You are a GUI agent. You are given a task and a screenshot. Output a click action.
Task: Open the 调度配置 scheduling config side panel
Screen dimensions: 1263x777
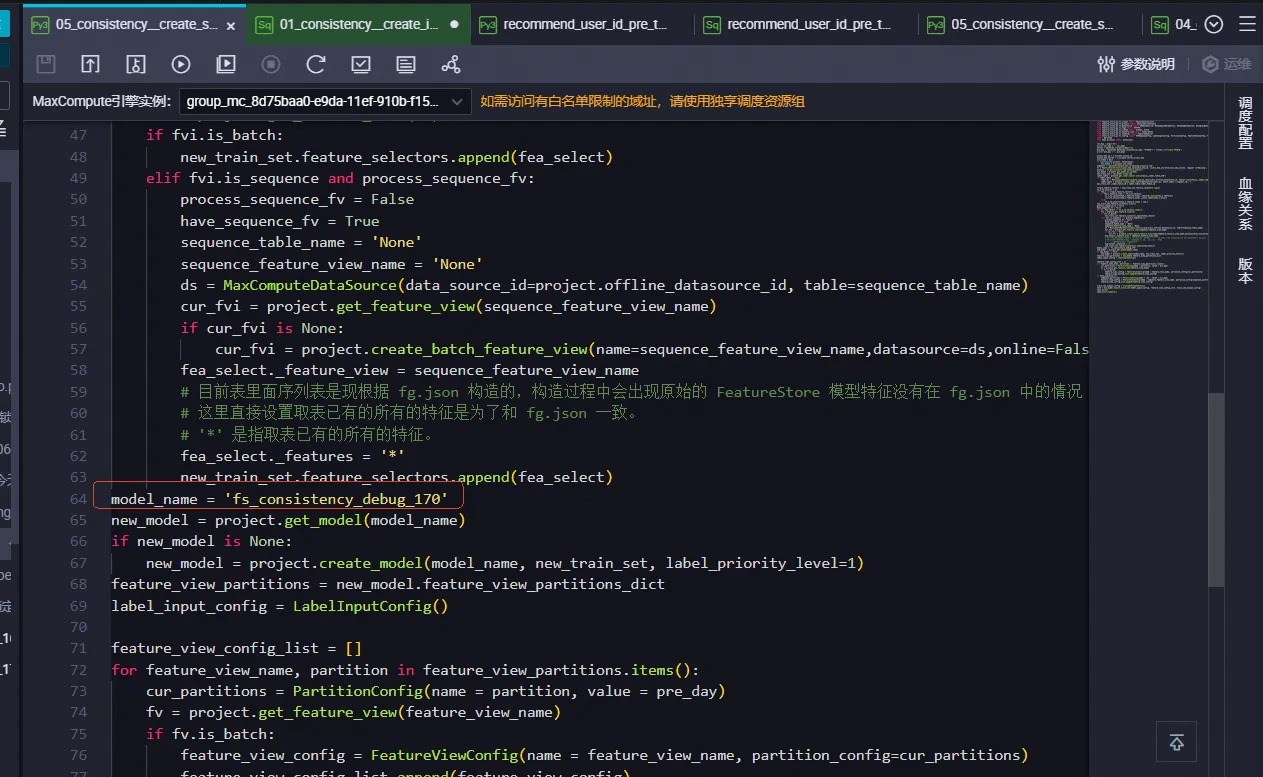(1245, 123)
